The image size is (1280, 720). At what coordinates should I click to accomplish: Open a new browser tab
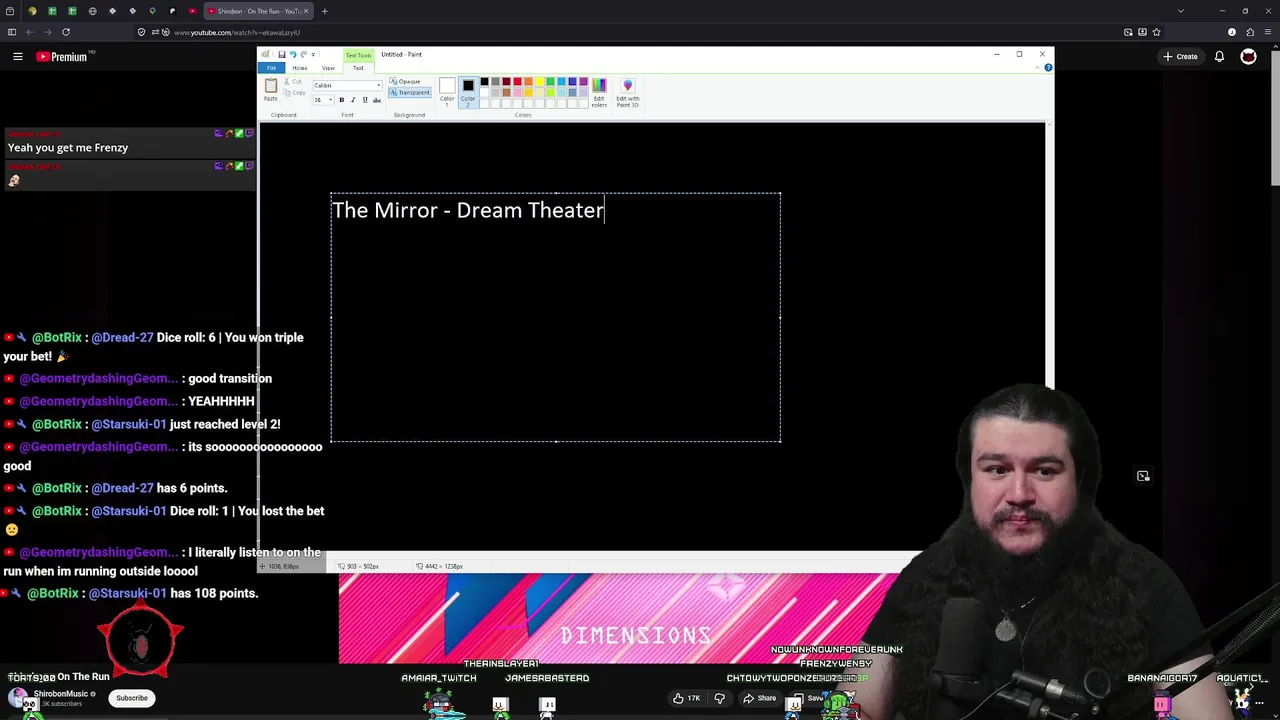[x=324, y=11]
